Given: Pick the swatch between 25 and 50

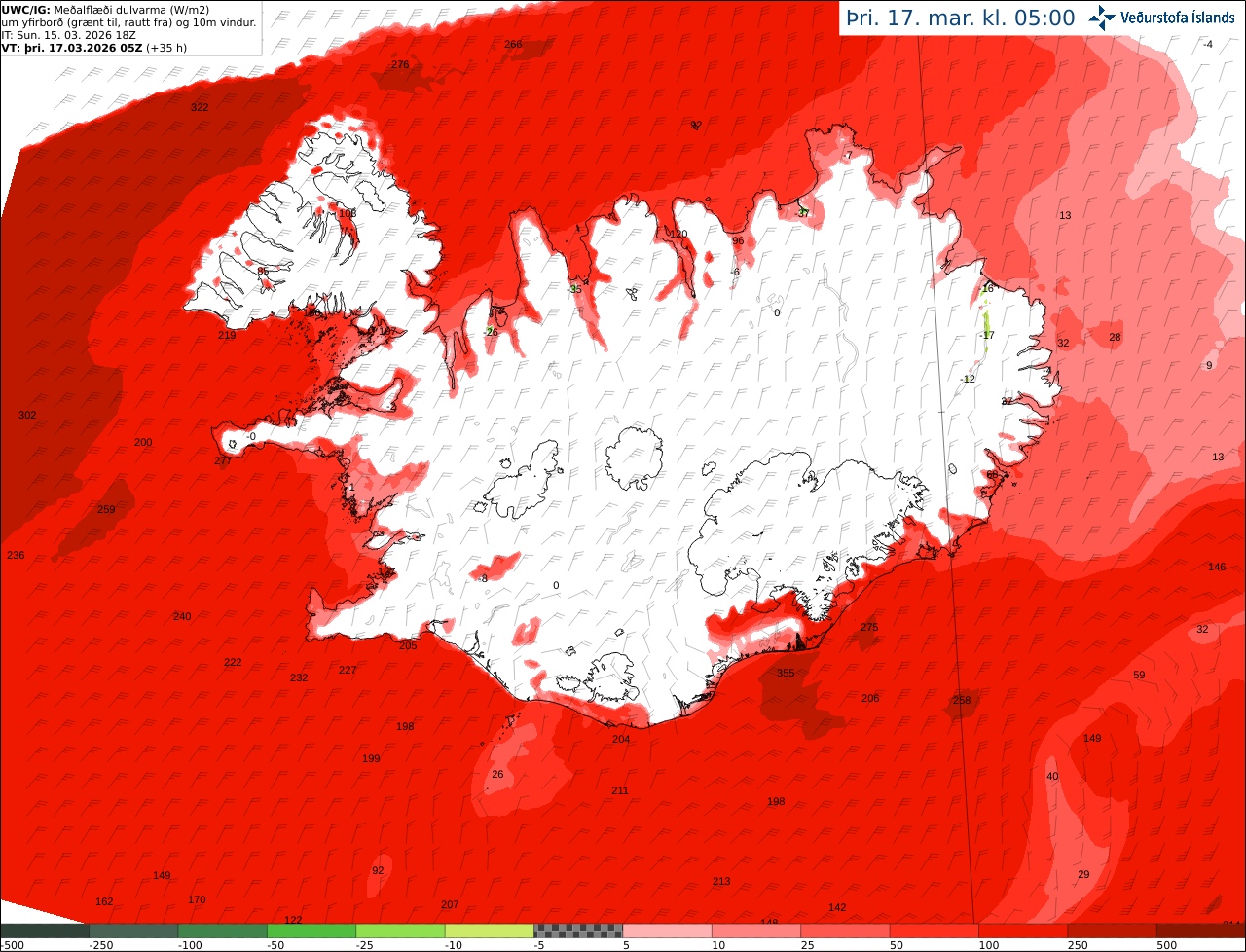Looking at the screenshot, I should point(845,931).
